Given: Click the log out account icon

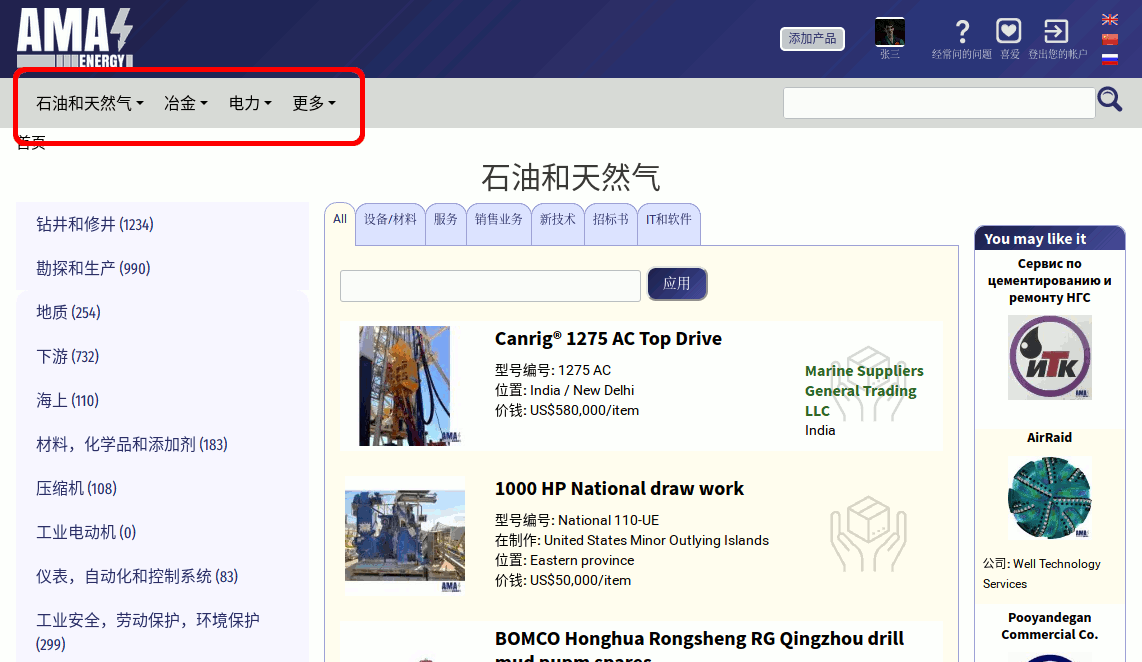Looking at the screenshot, I should (x=1056, y=31).
